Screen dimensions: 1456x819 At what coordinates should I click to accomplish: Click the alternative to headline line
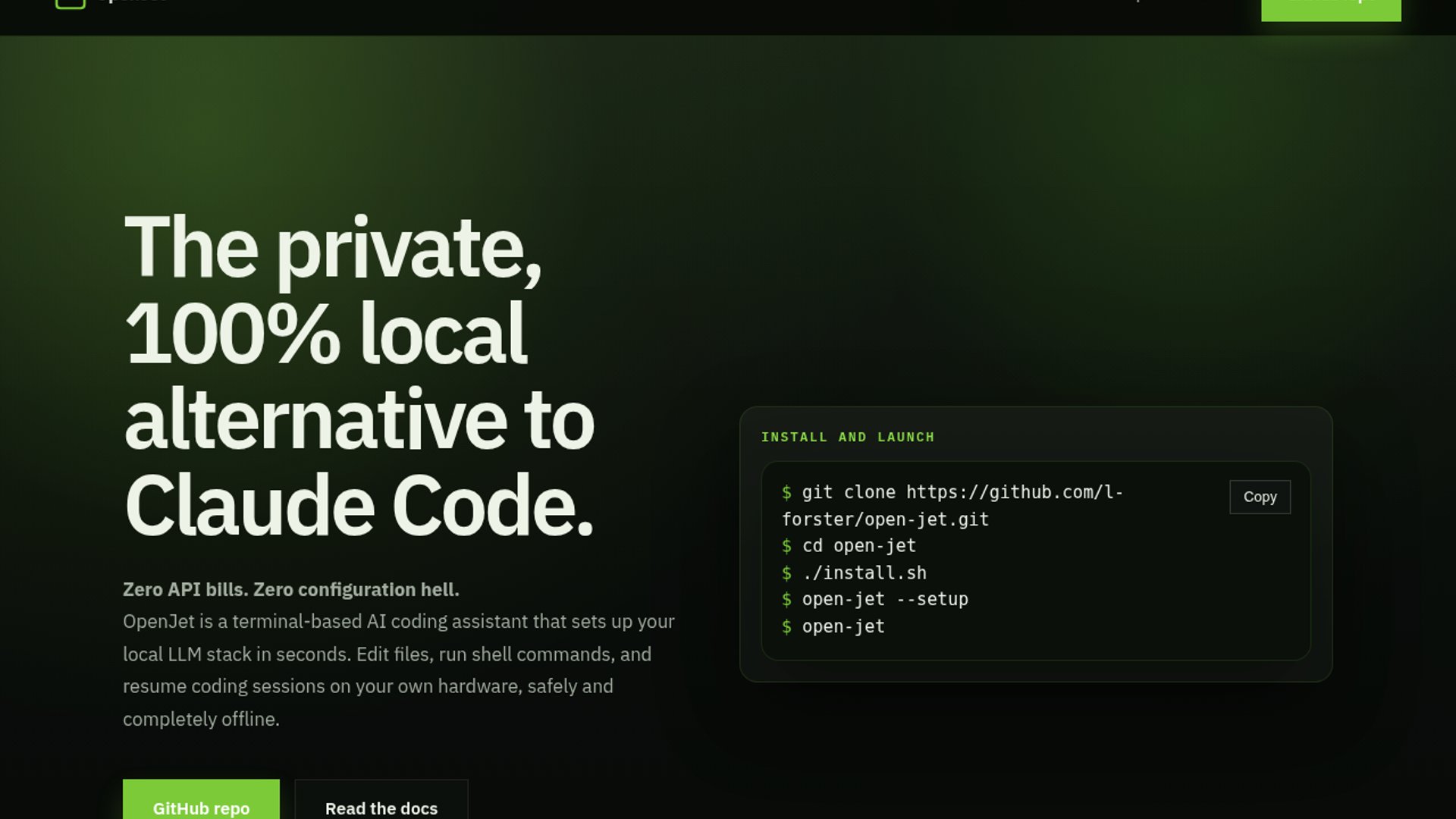(359, 419)
